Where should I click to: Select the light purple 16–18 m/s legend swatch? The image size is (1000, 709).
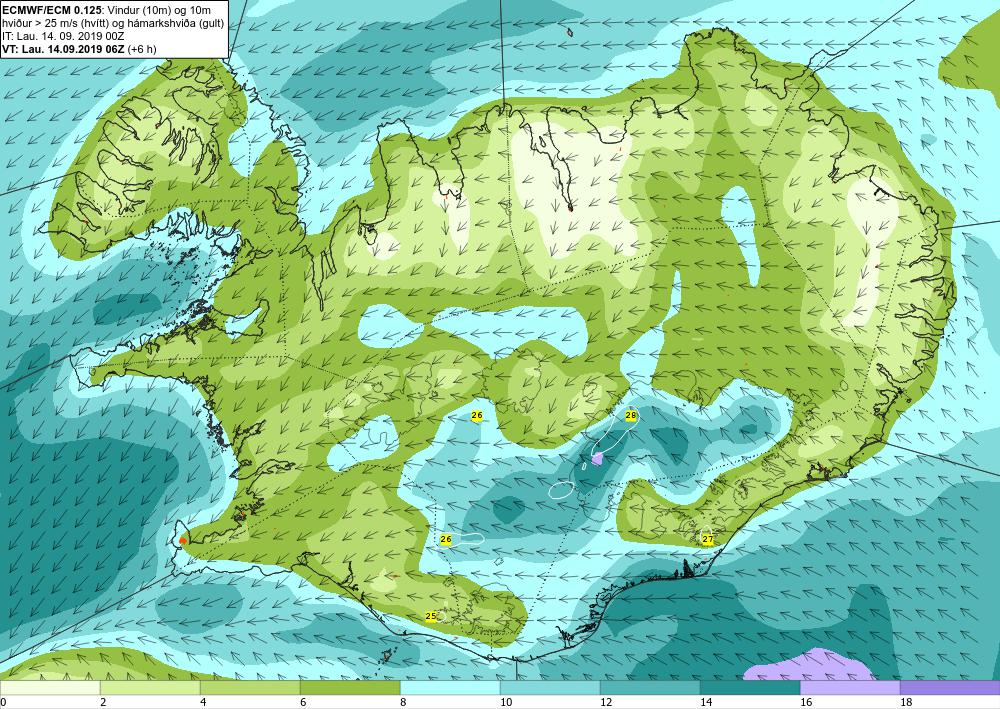[850, 688]
